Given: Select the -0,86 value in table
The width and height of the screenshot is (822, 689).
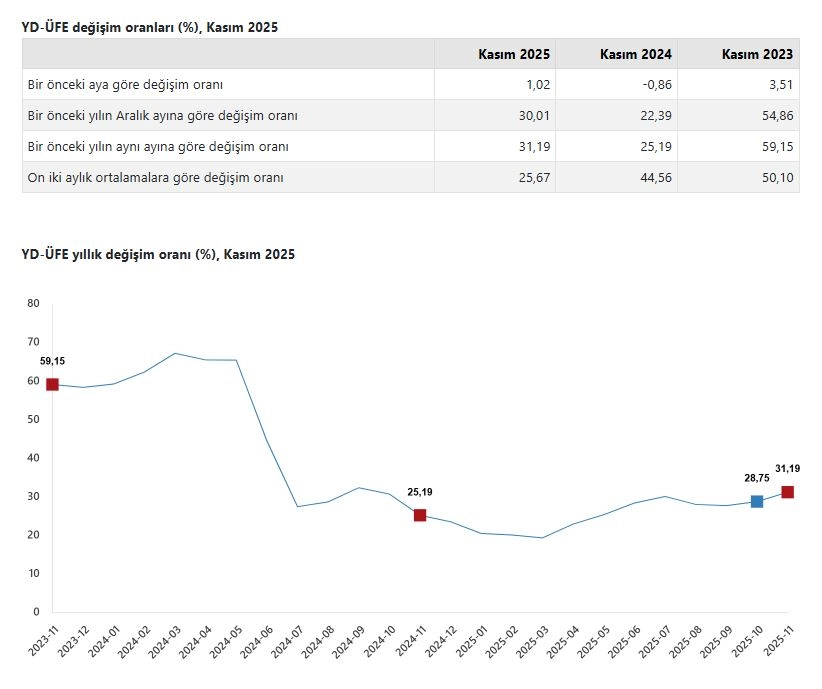Looking at the screenshot, I should coord(655,85).
